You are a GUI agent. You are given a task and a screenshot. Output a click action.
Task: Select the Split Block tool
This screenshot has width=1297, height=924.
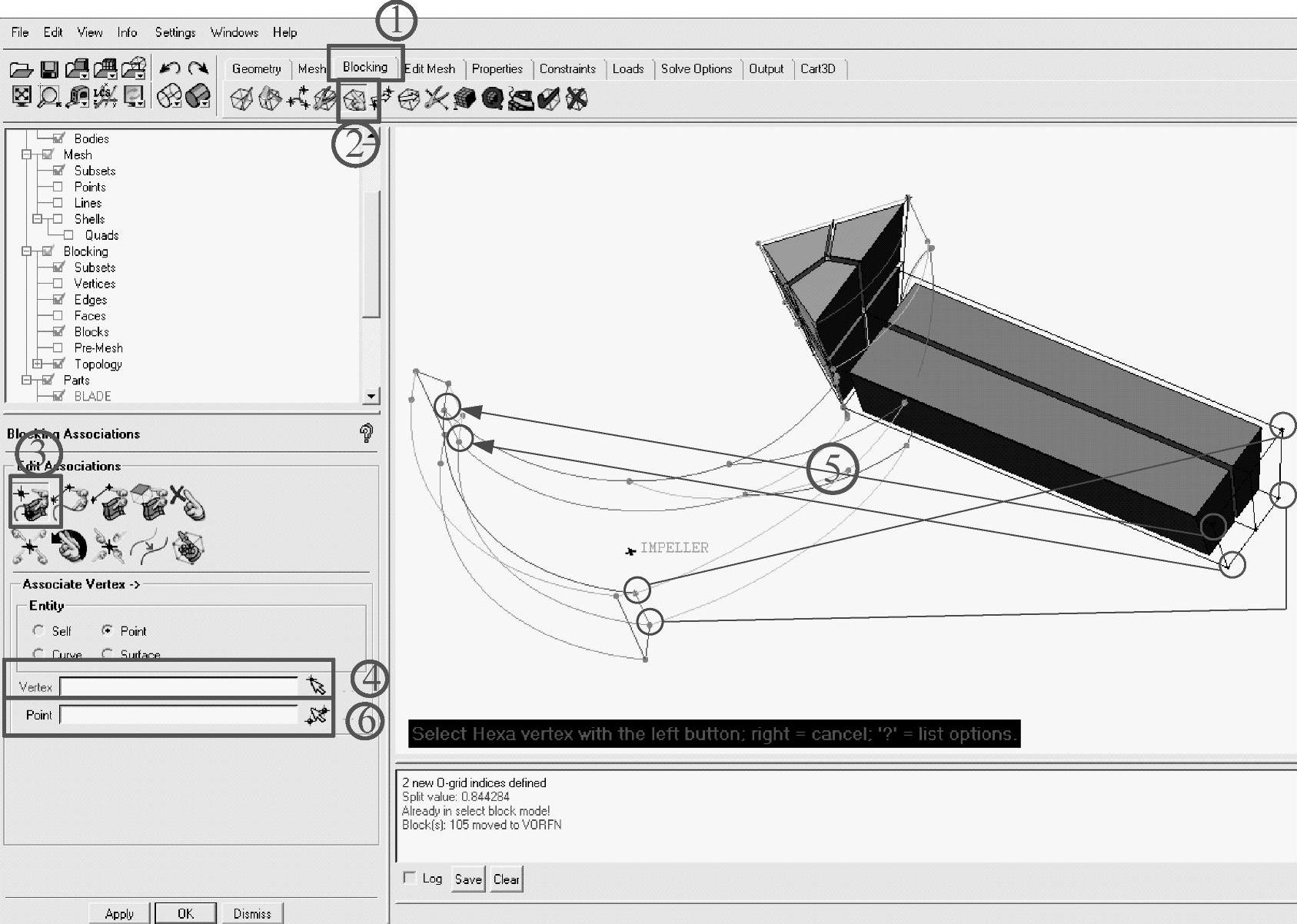(x=270, y=99)
